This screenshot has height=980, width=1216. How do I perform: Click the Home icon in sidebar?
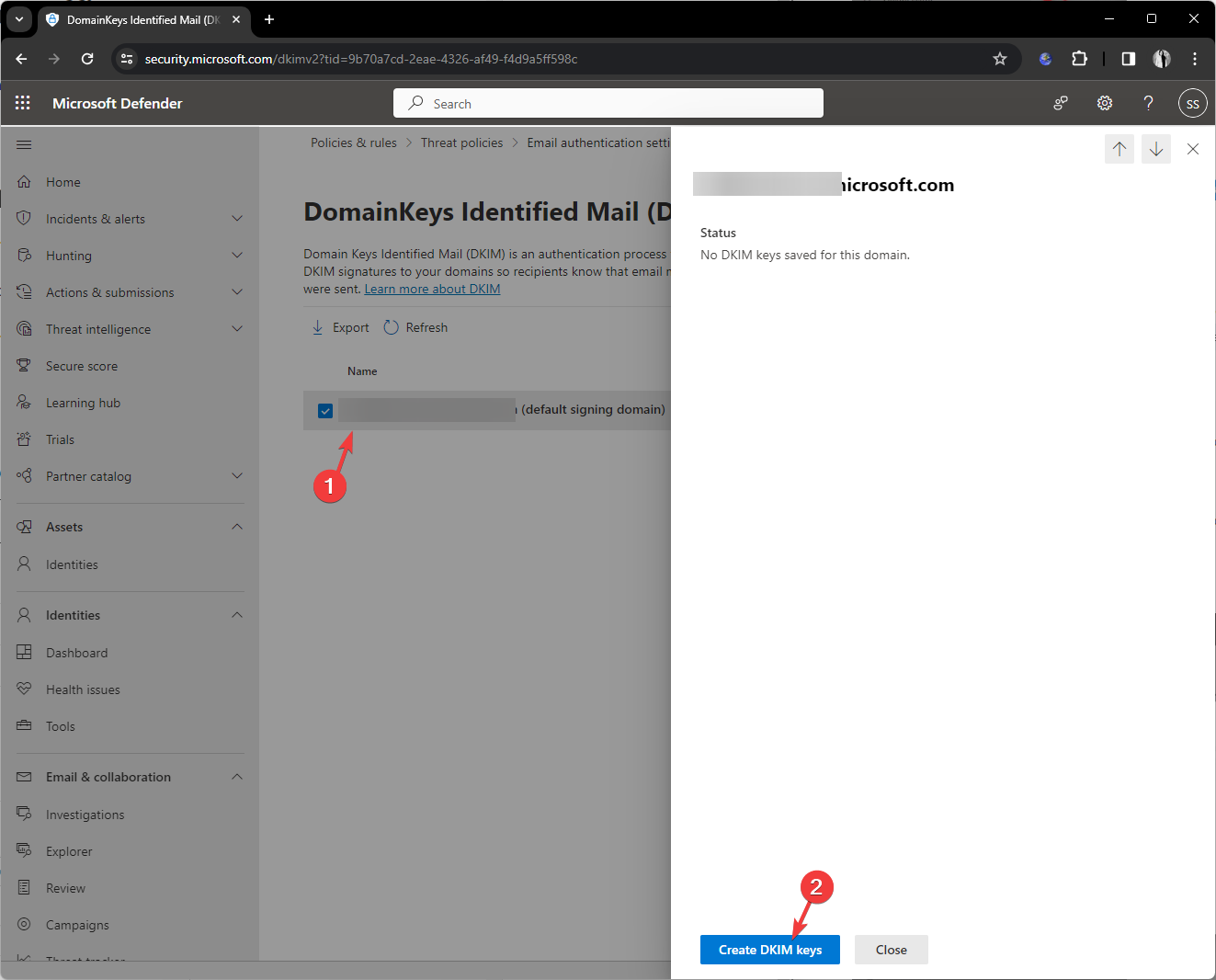(x=24, y=182)
